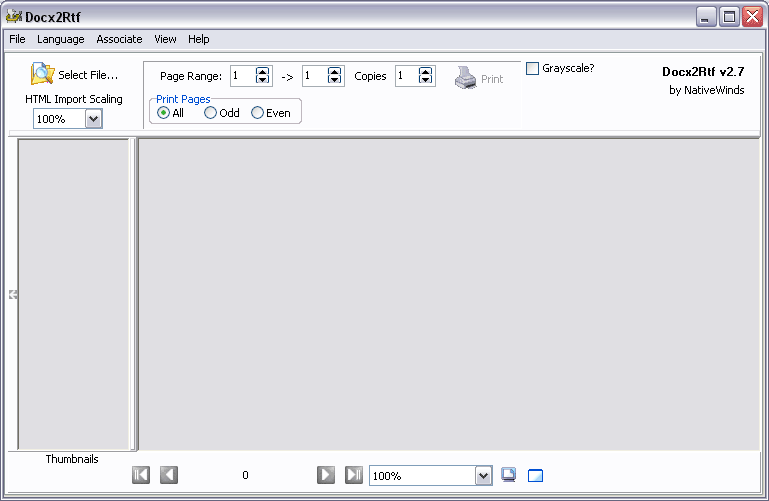
Task: Enable the Grayscale checkbox
Action: click(x=532, y=68)
